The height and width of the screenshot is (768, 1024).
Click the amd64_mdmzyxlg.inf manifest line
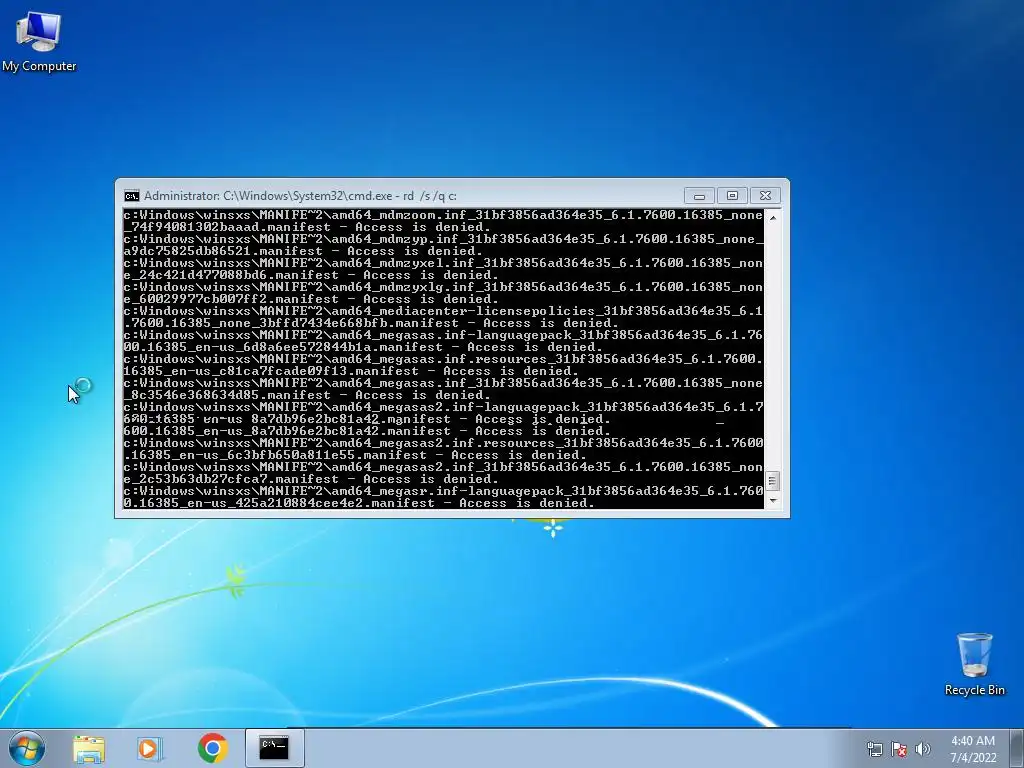tap(443, 287)
